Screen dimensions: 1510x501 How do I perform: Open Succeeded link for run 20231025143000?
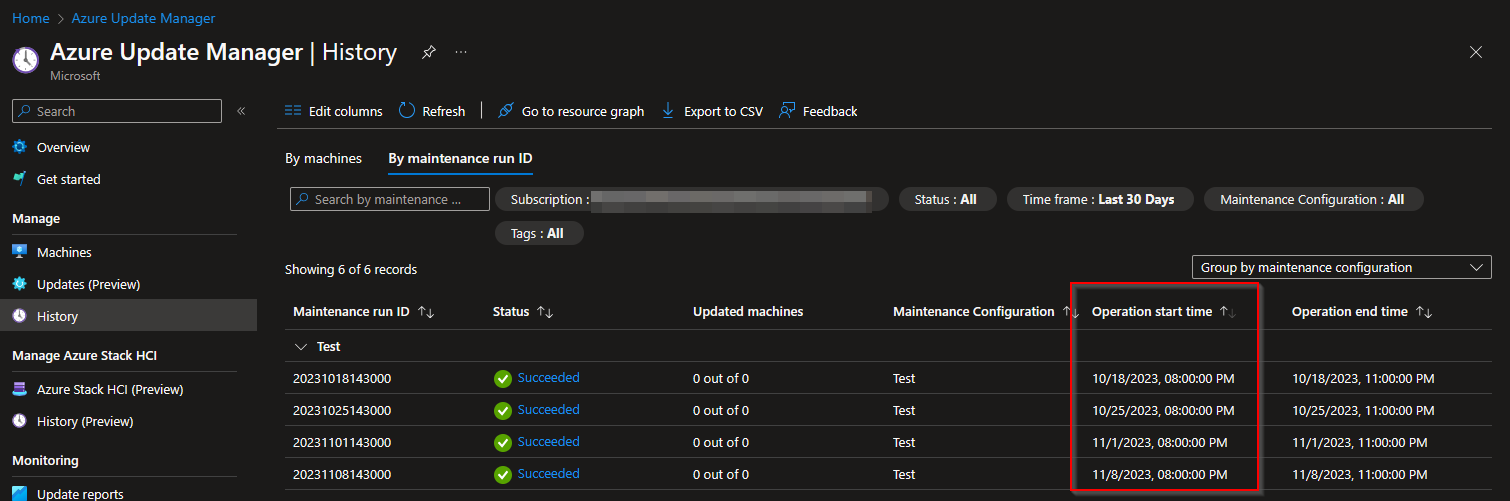(548, 410)
